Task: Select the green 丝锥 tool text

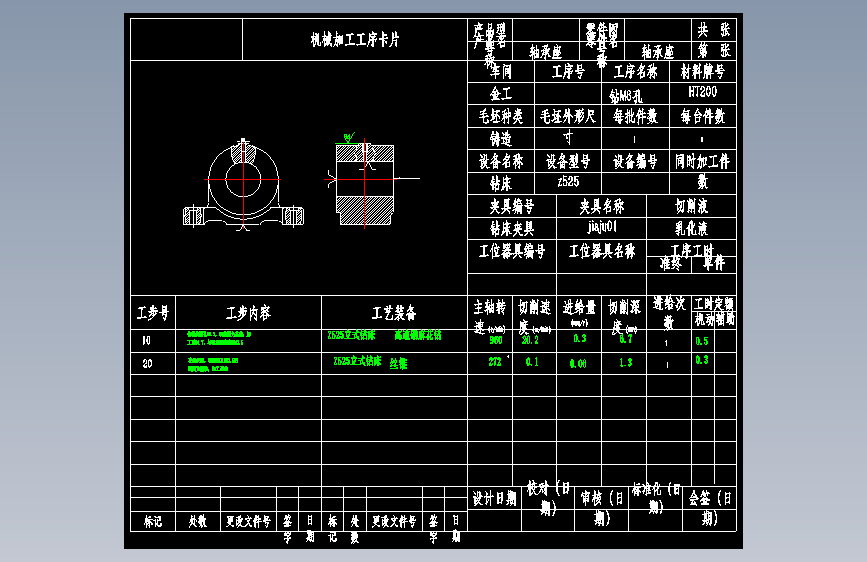Action: 399,363
